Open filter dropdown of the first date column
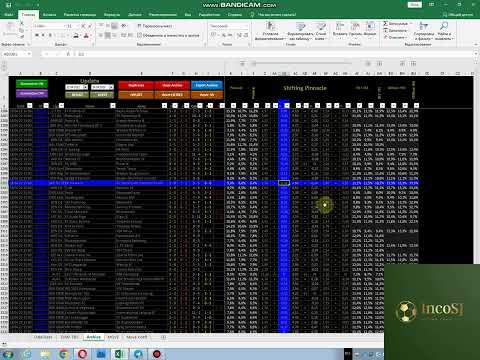Viewport: 480px width, 360px height. click(30, 105)
